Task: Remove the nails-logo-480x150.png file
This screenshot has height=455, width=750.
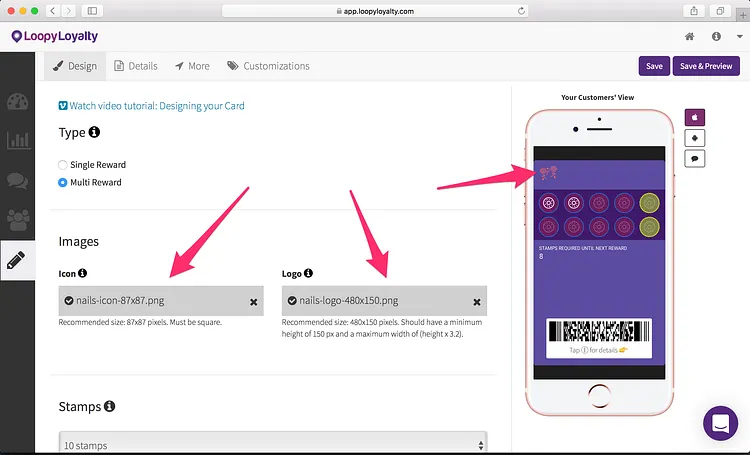Action: pos(477,302)
